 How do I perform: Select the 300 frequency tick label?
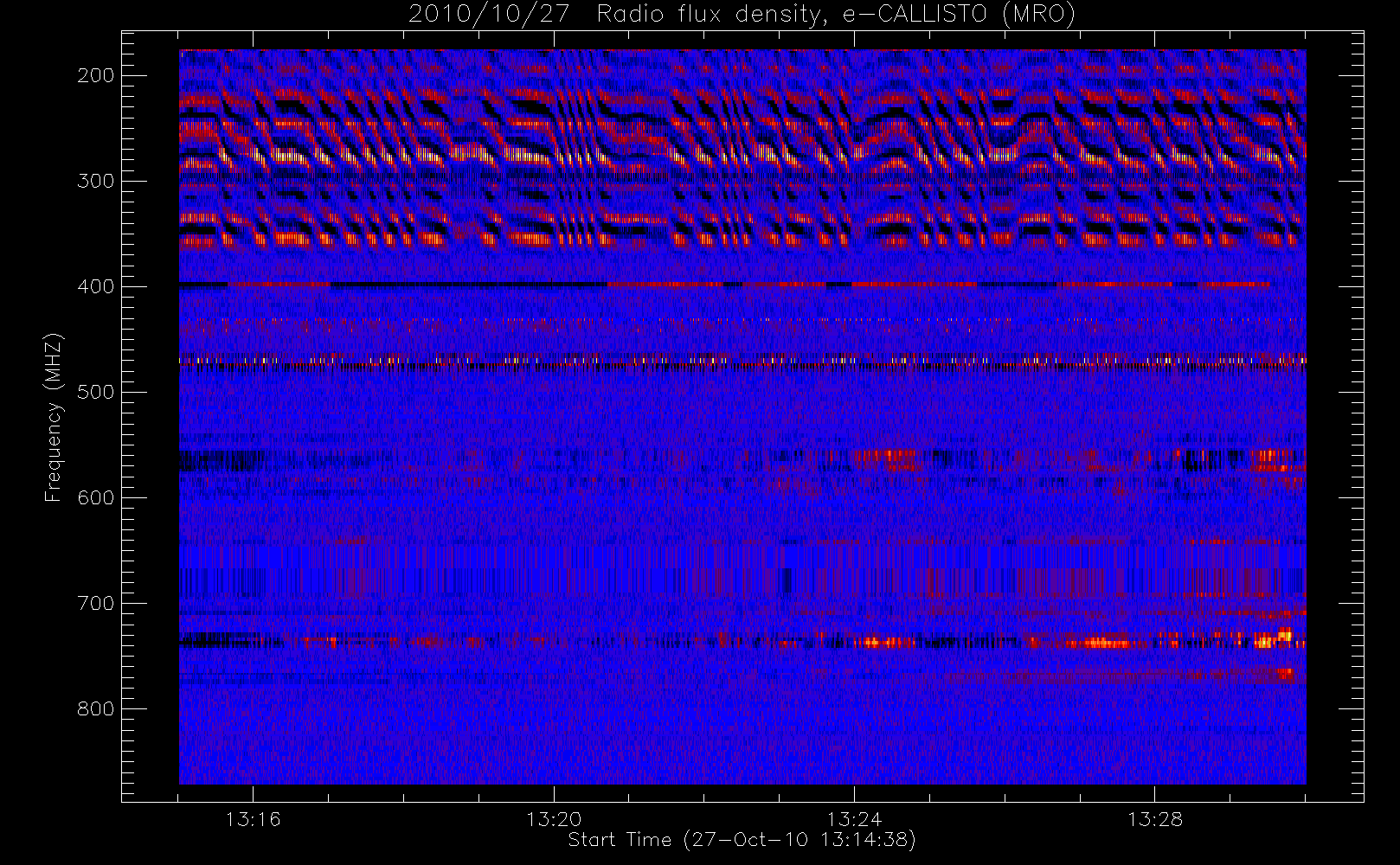96,181
